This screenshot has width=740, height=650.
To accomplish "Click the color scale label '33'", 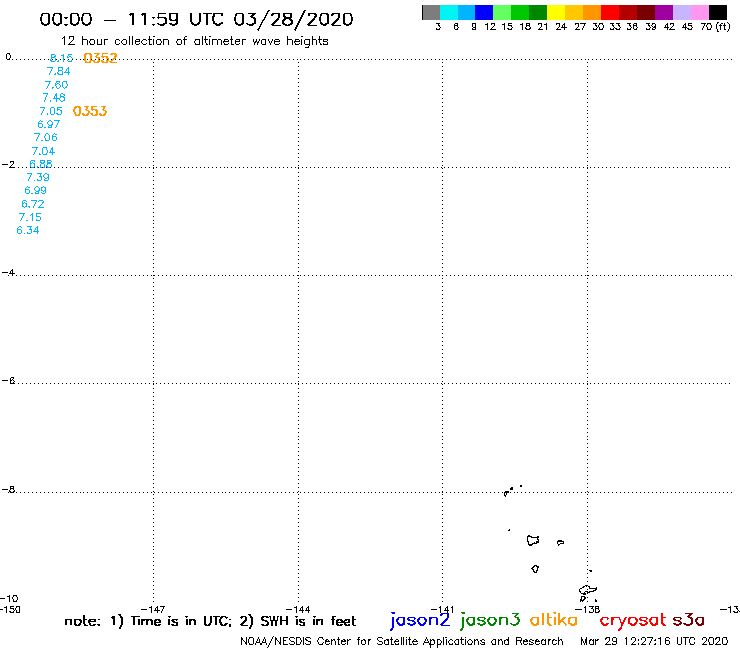I will 615,26.
